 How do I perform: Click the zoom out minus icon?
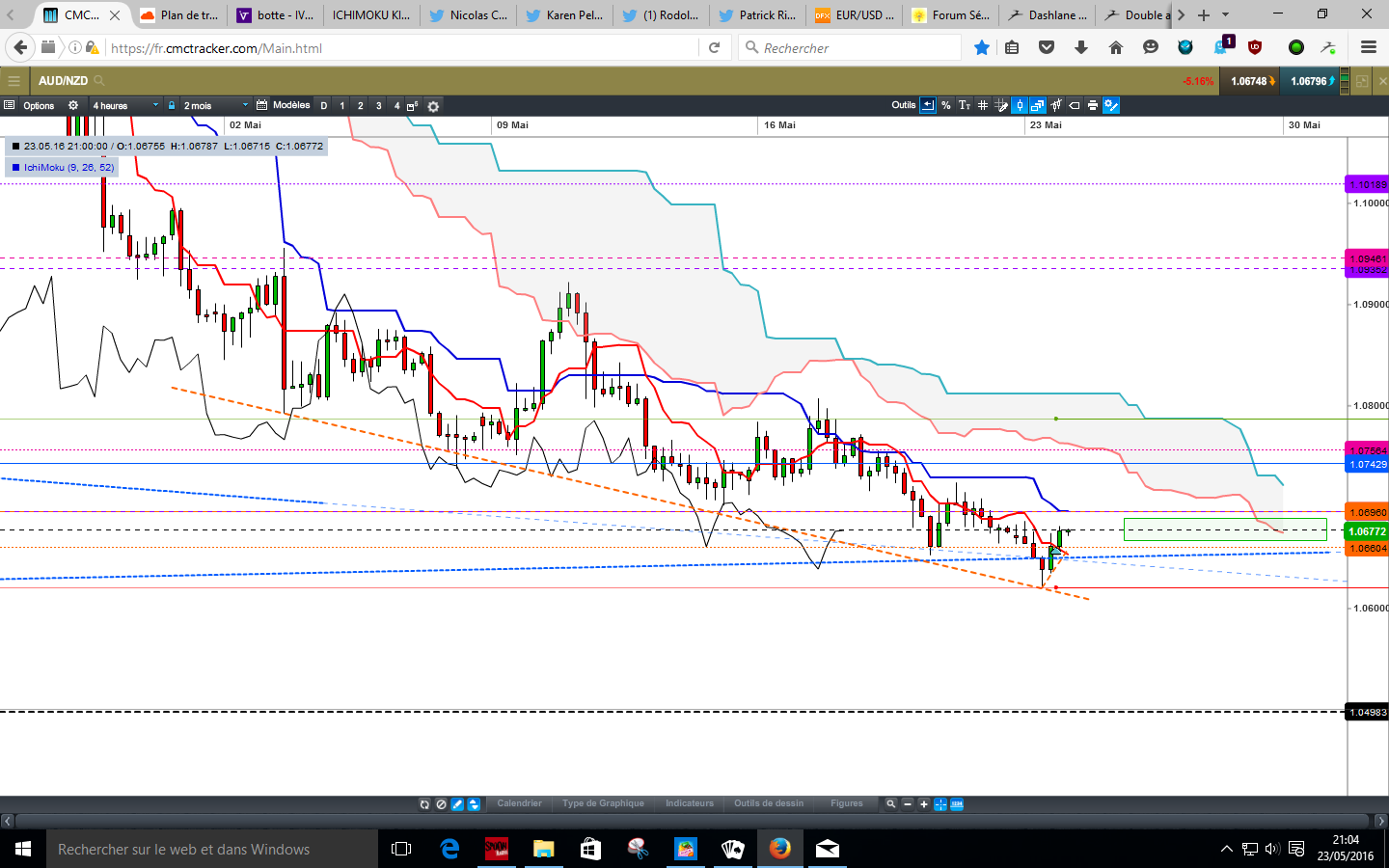pos(907,803)
